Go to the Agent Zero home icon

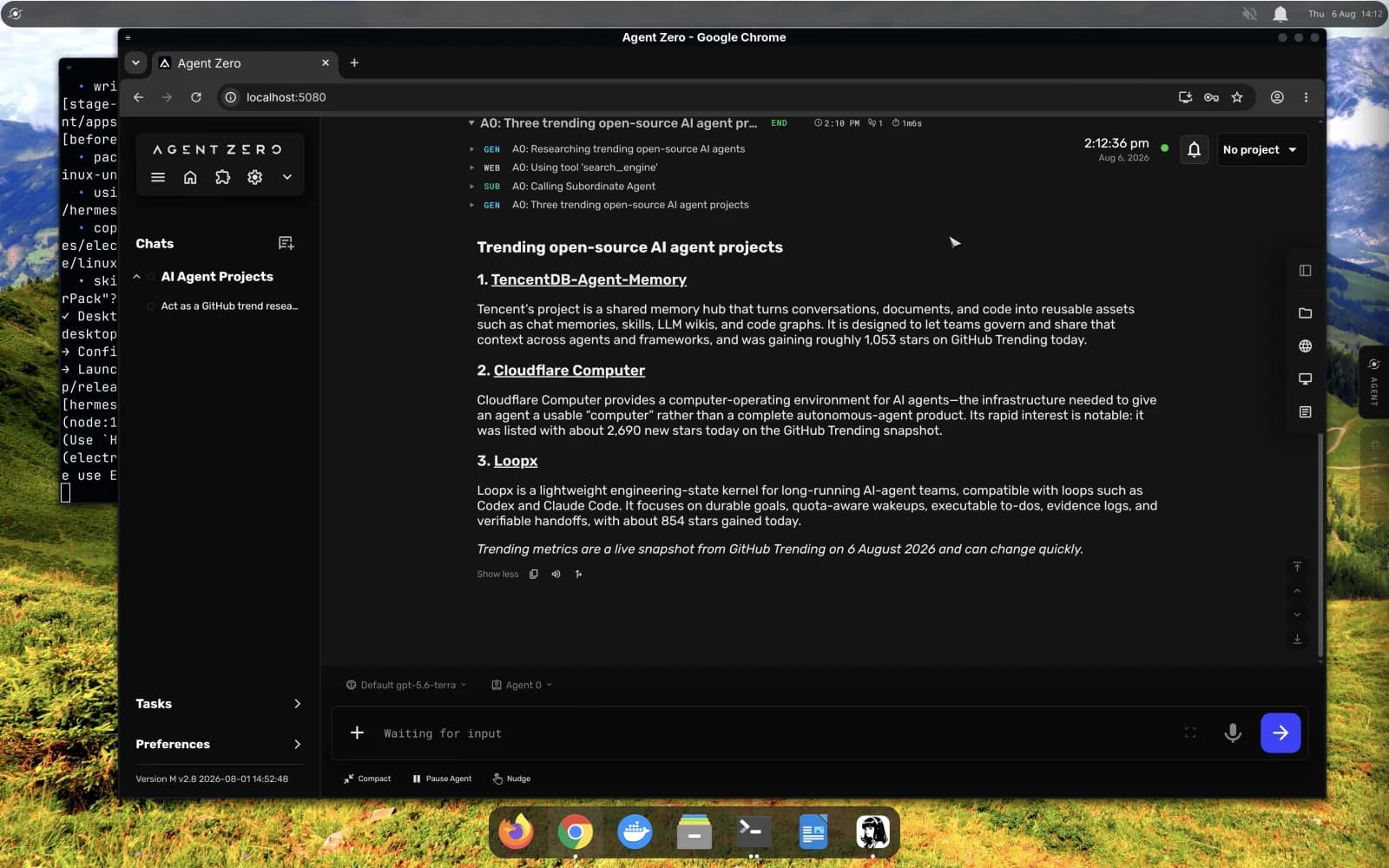[190, 177]
